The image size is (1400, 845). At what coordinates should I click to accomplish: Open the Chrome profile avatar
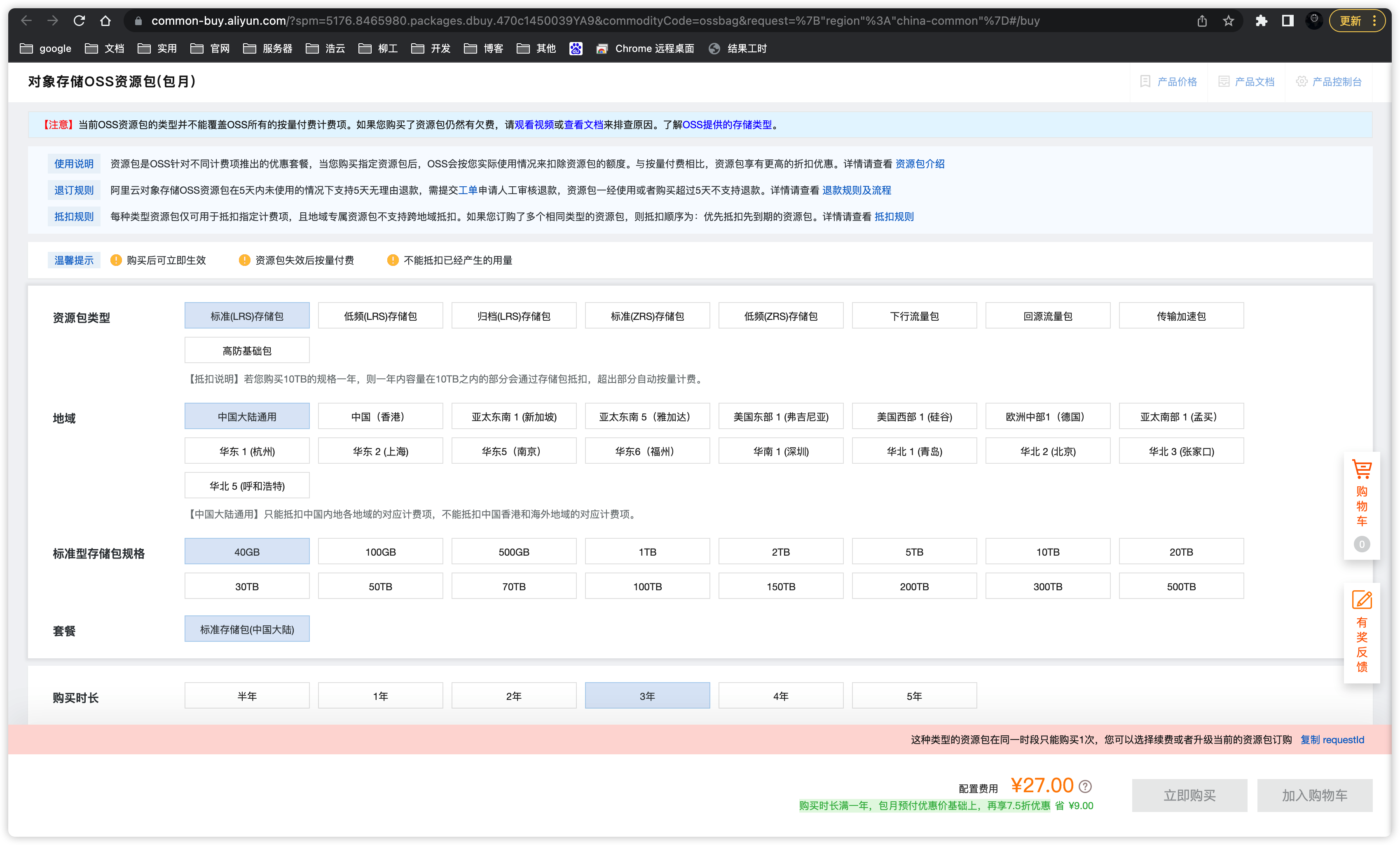pos(1313,21)
